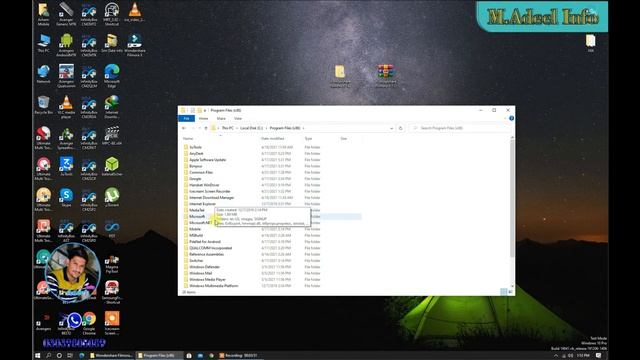
Task: Open the Internet Download Manager desktop shortcut
Action: click(x=111, y=107)
